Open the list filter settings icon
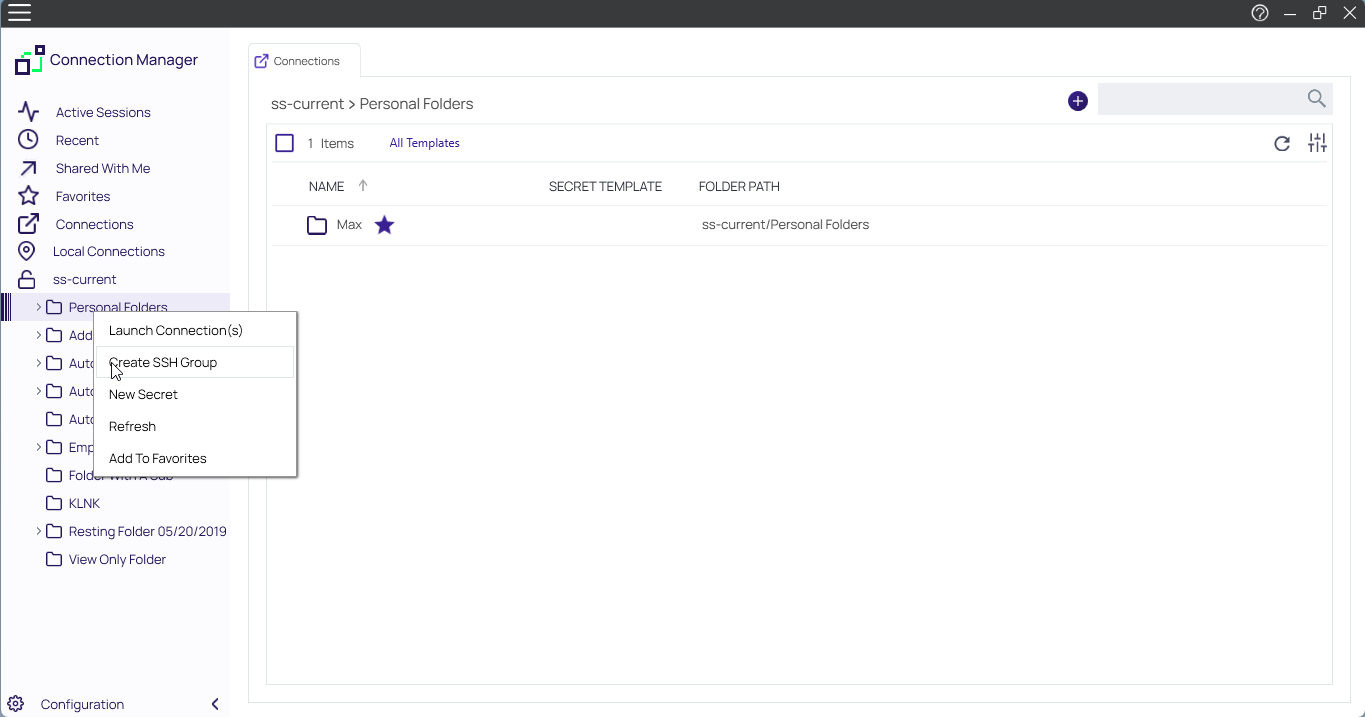 pos(1317,143)
